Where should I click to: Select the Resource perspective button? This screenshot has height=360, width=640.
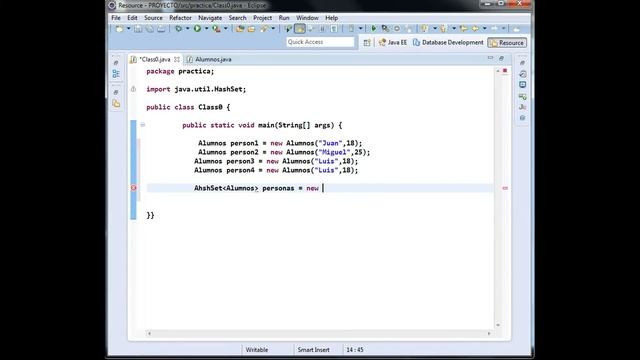point(507,42)
